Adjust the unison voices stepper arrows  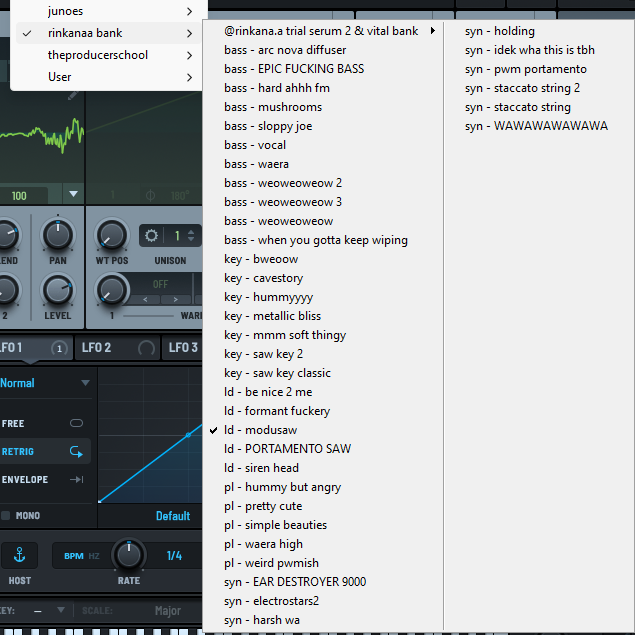click(x=191, y=236)
